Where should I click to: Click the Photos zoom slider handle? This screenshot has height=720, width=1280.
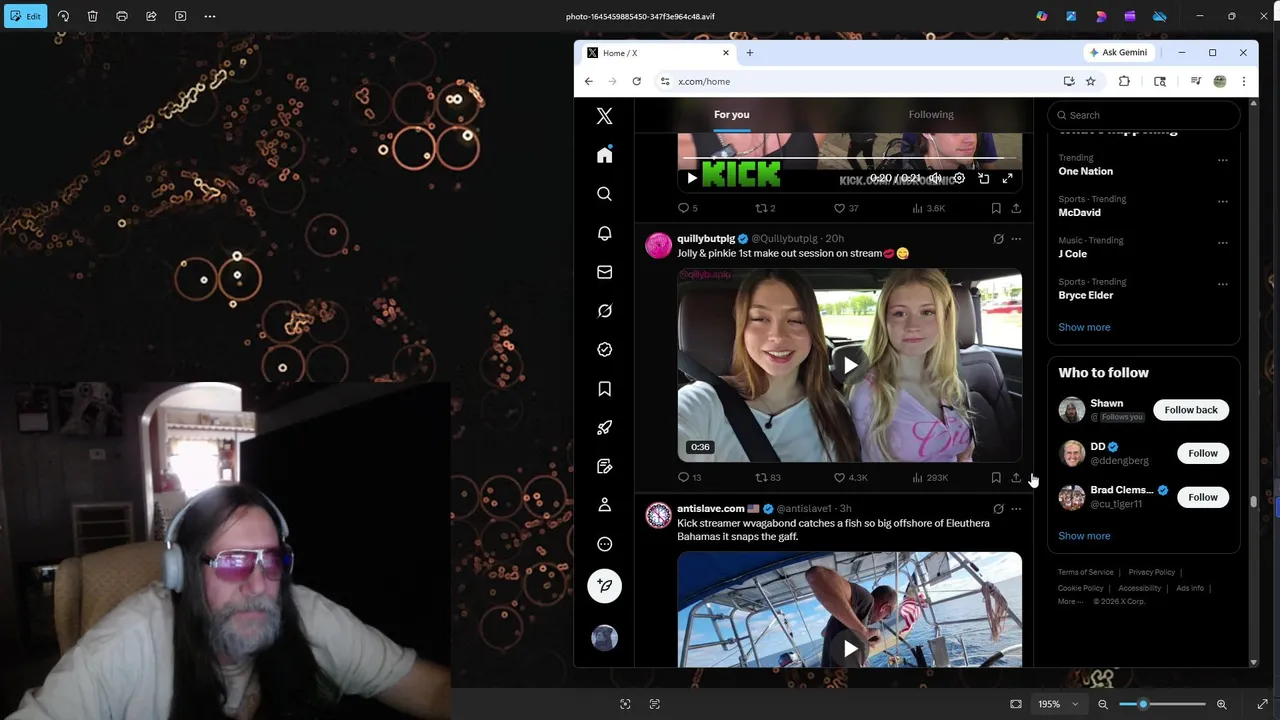1143,704
